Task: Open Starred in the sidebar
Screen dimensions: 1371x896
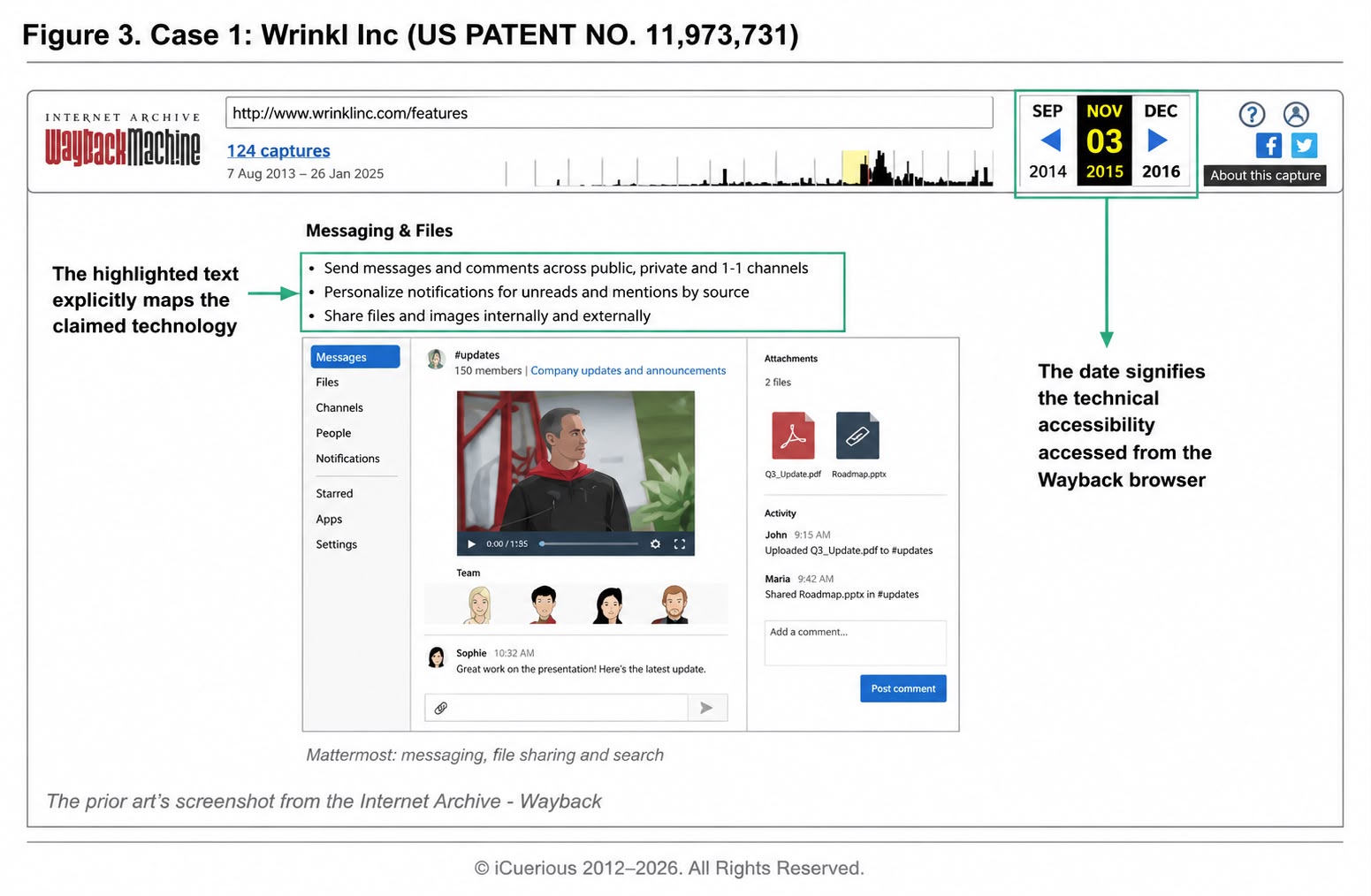Action: point(334,494)
